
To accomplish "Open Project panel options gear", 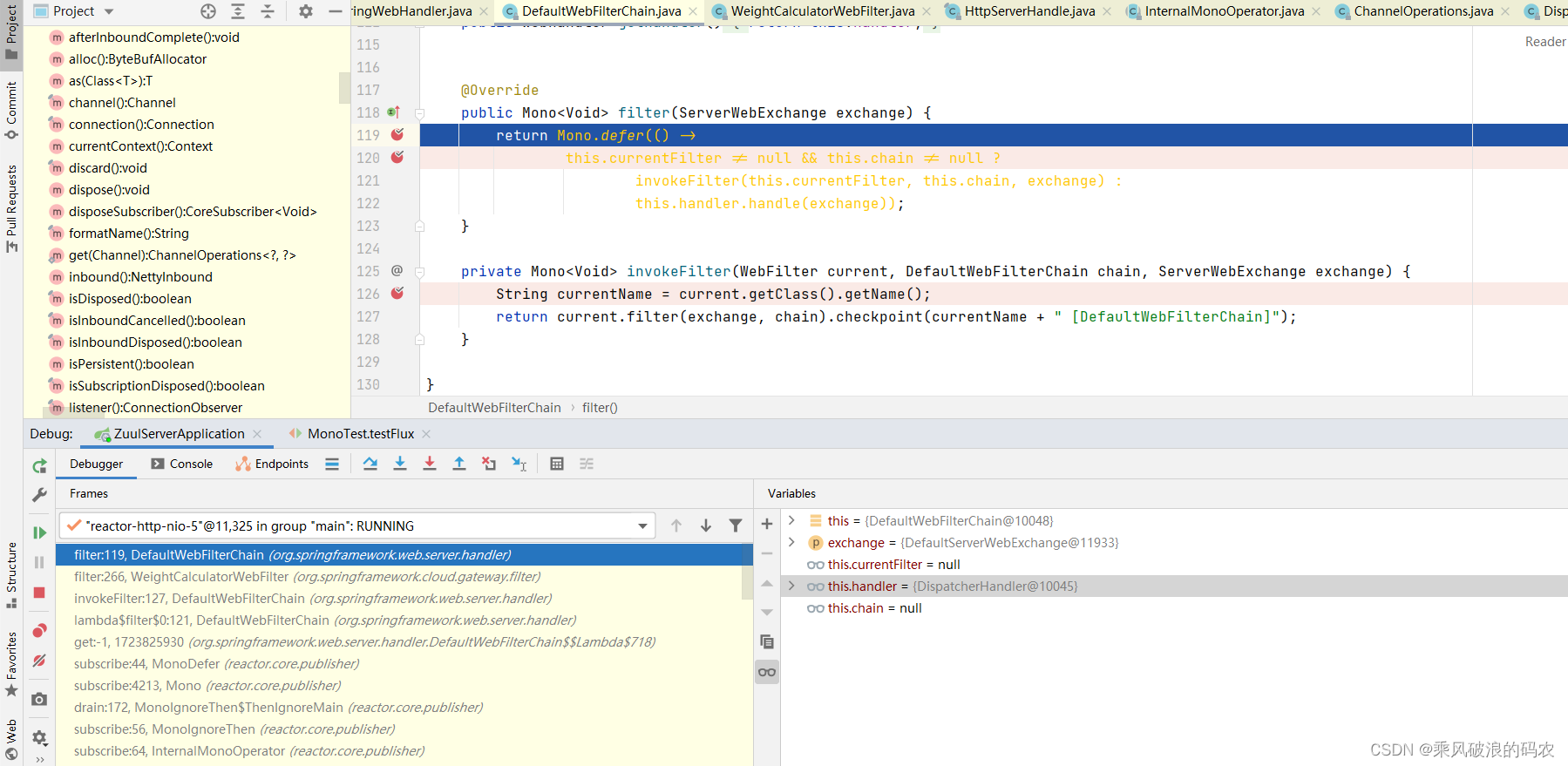I will [306, 11].
